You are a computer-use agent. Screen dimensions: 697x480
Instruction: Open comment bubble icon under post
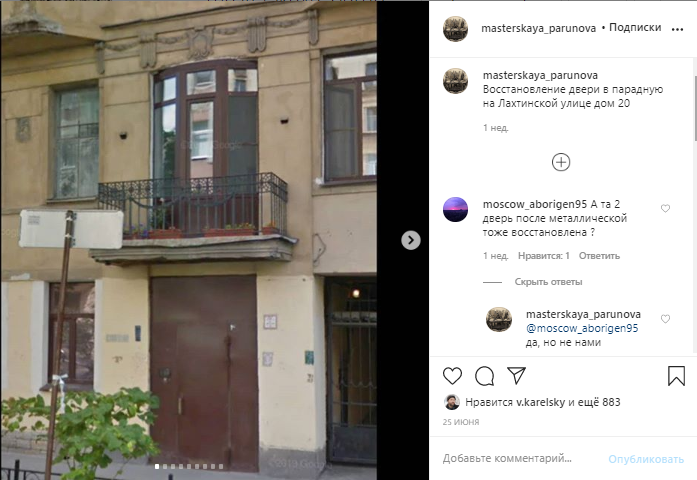[485, 376]
